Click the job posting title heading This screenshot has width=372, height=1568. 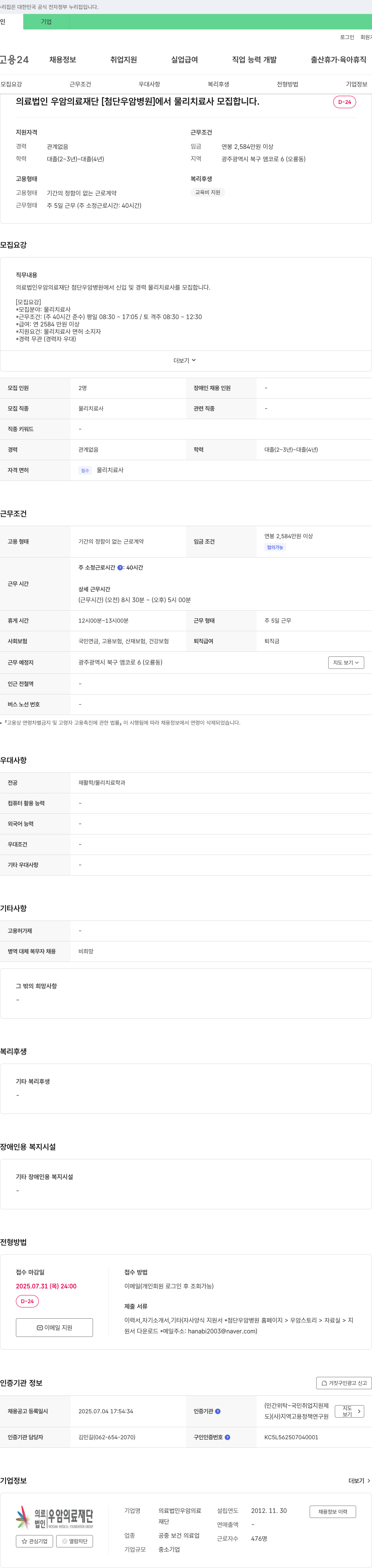pos(138,102)
